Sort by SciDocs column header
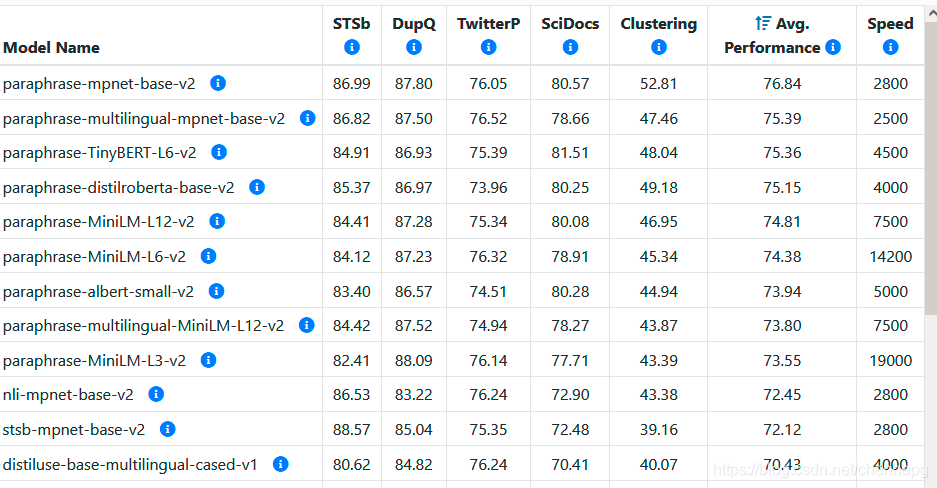 point(570,24)
